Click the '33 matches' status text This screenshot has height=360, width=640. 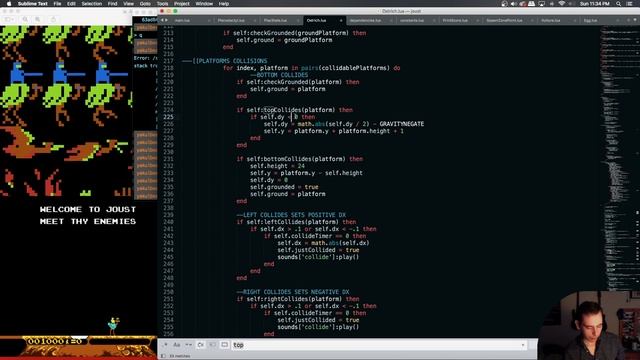tap(180, 356)
